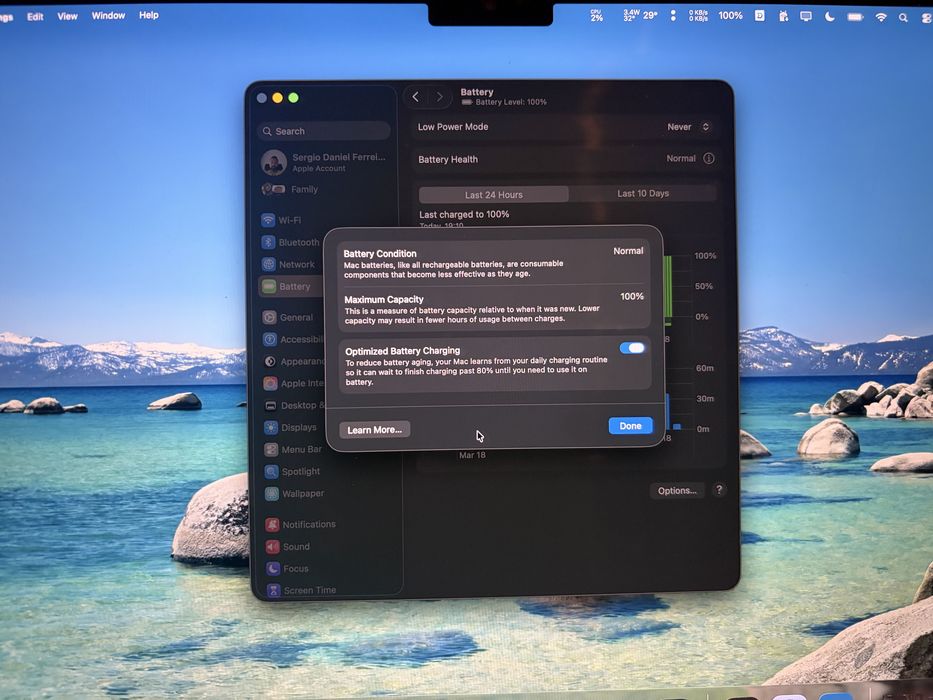Switch to Last 24 Hours tab
Image resolution: width=933 pixels, height=700 pixels.
click(x=494, y=195)
